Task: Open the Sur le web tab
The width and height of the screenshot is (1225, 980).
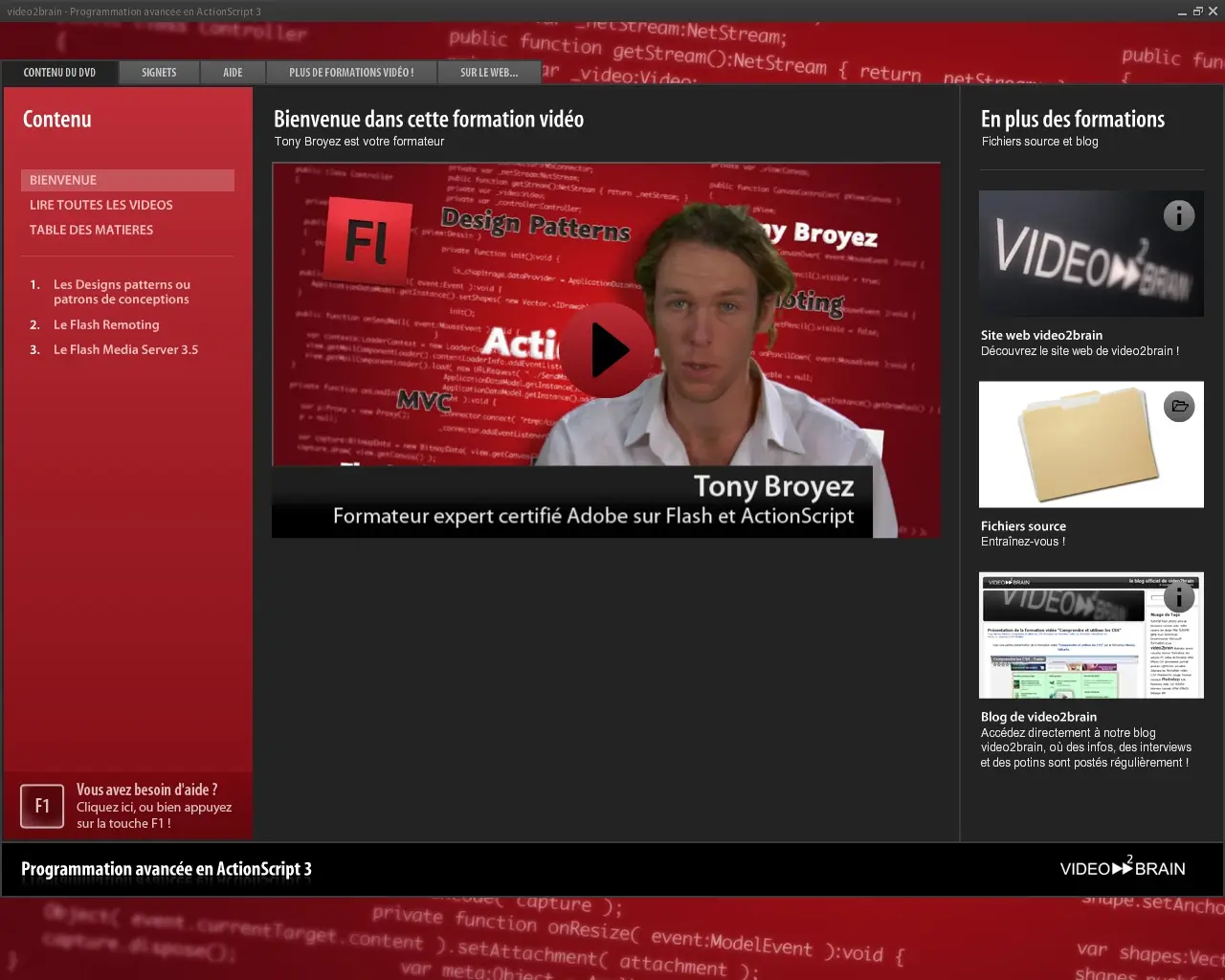Action: point(489,73)
